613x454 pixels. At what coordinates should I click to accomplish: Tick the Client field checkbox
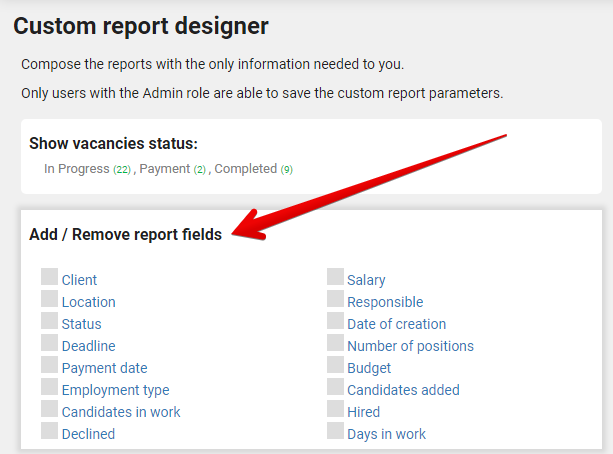(49, 277)
